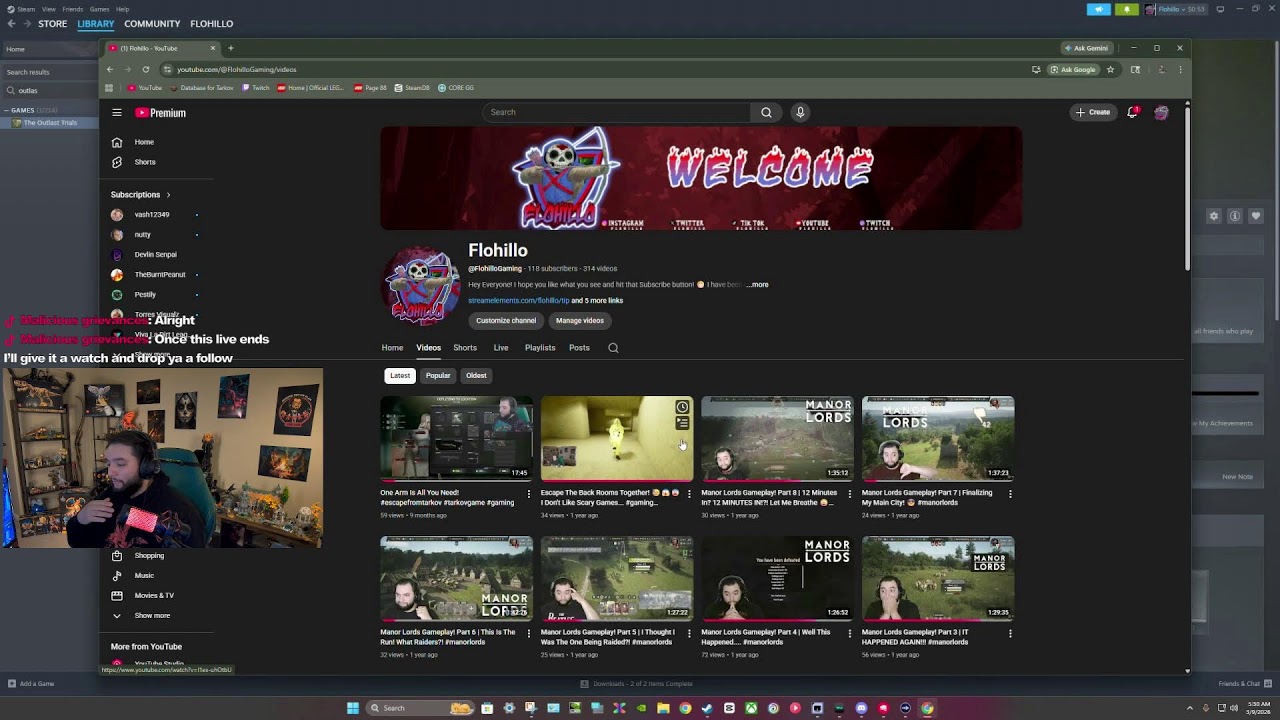The image size is (1280, 720).
Task: Add Back Rooms video to queue
Action: point(682,423)
